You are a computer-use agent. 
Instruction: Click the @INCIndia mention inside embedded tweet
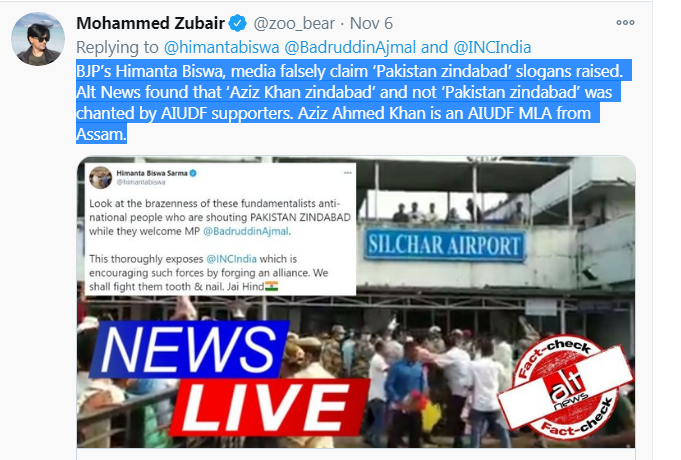pos(231,259)
